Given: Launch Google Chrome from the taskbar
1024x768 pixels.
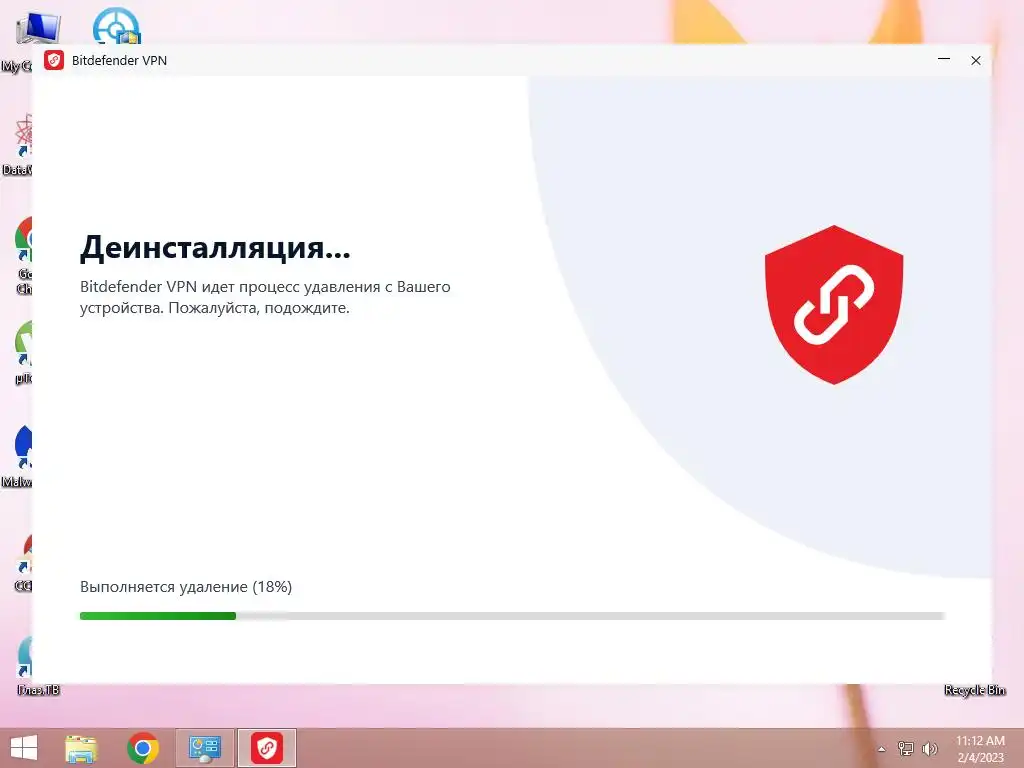Looking at the screenshot, I should coord(143,748).
